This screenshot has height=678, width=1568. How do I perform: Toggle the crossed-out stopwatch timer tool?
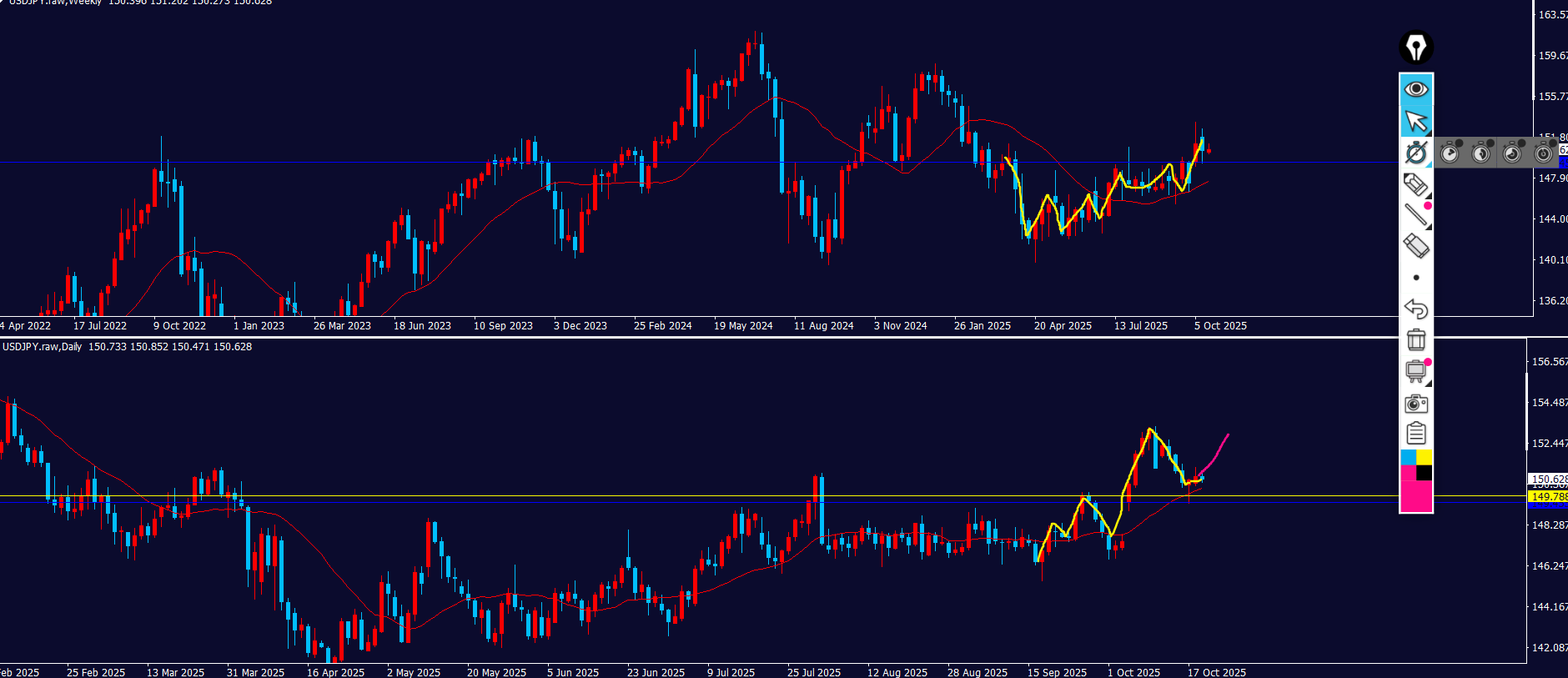[1415, 153]
